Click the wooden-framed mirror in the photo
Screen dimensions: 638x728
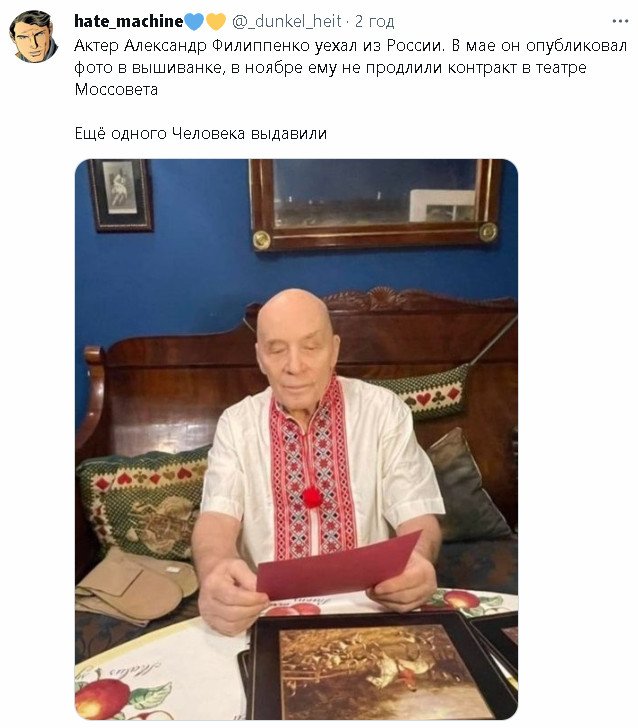click(376, 204)
